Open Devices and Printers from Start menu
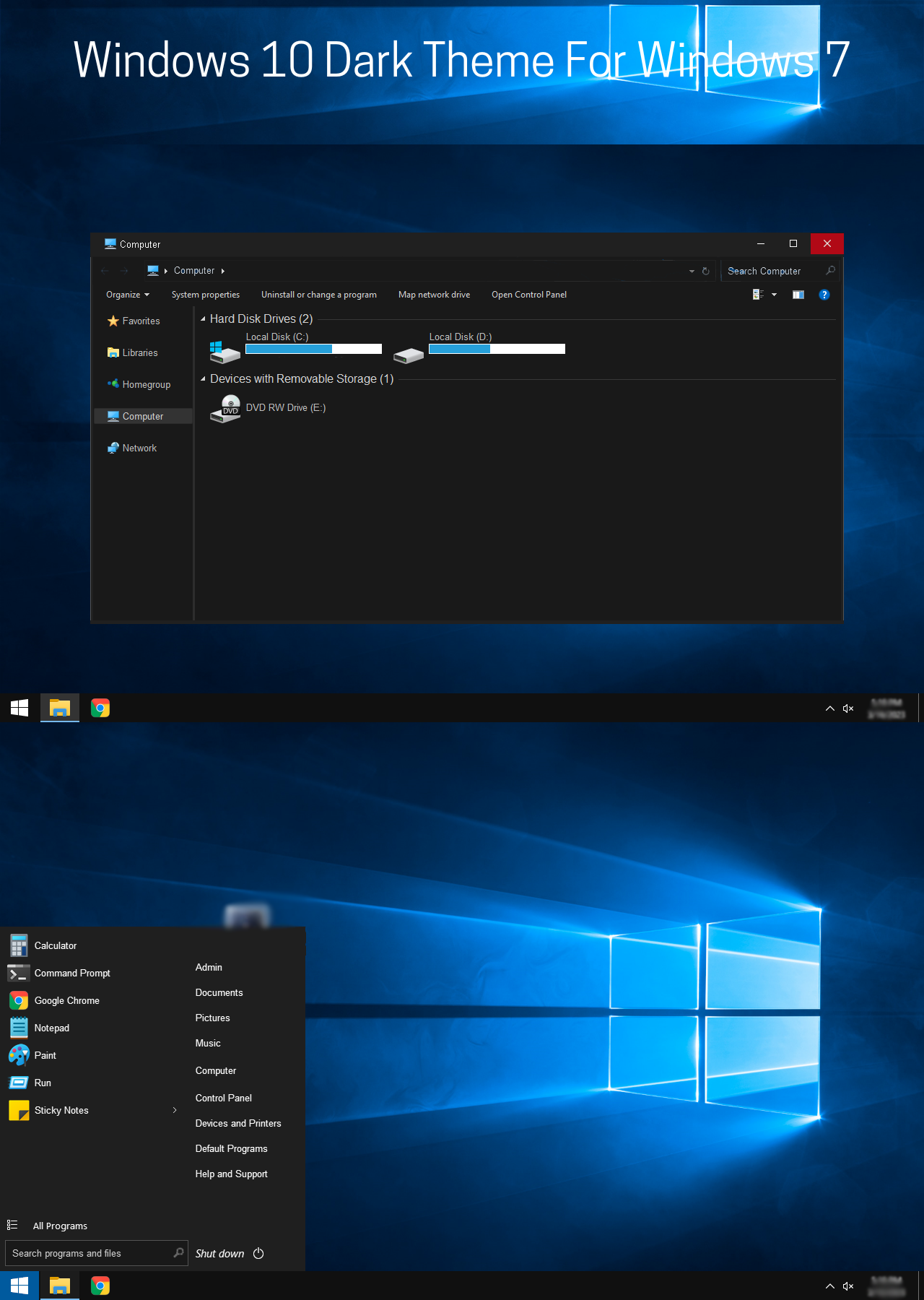Viewport: 924px width, 1300px height. point(238,1123)
